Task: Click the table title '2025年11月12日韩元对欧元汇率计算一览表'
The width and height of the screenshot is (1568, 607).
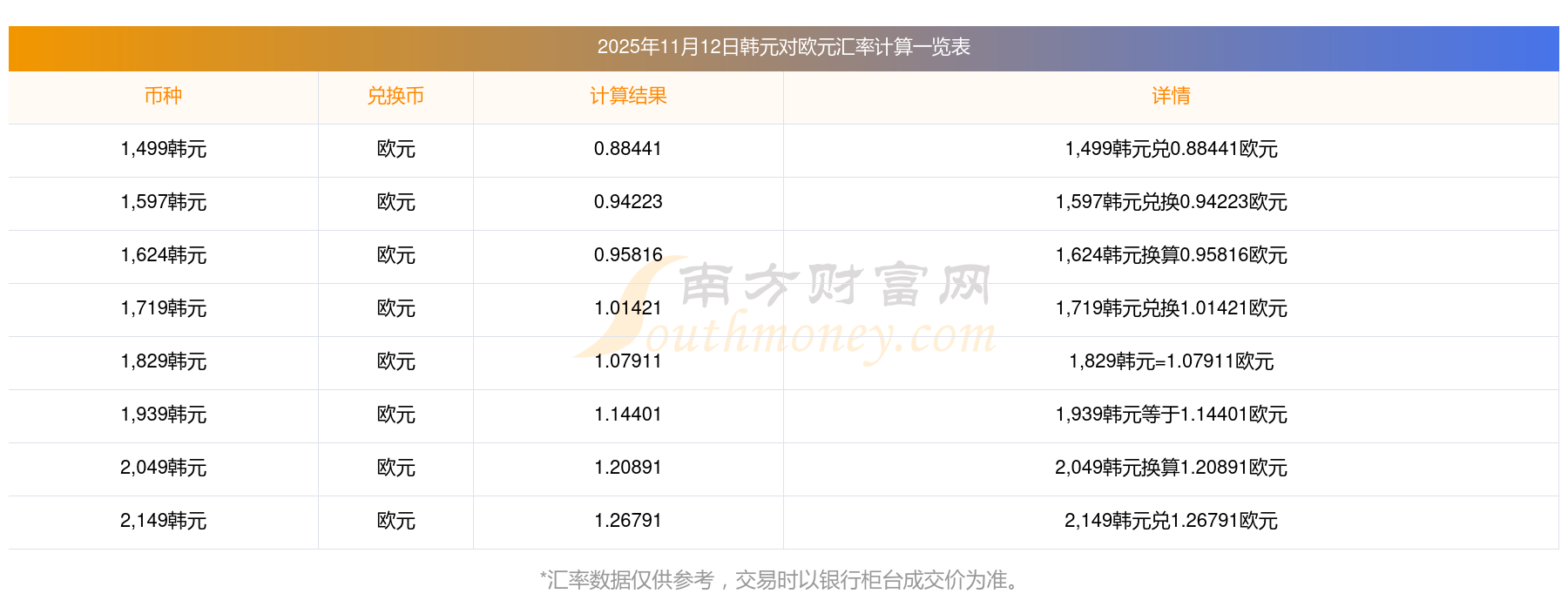Action: click(x=783, y=47)
